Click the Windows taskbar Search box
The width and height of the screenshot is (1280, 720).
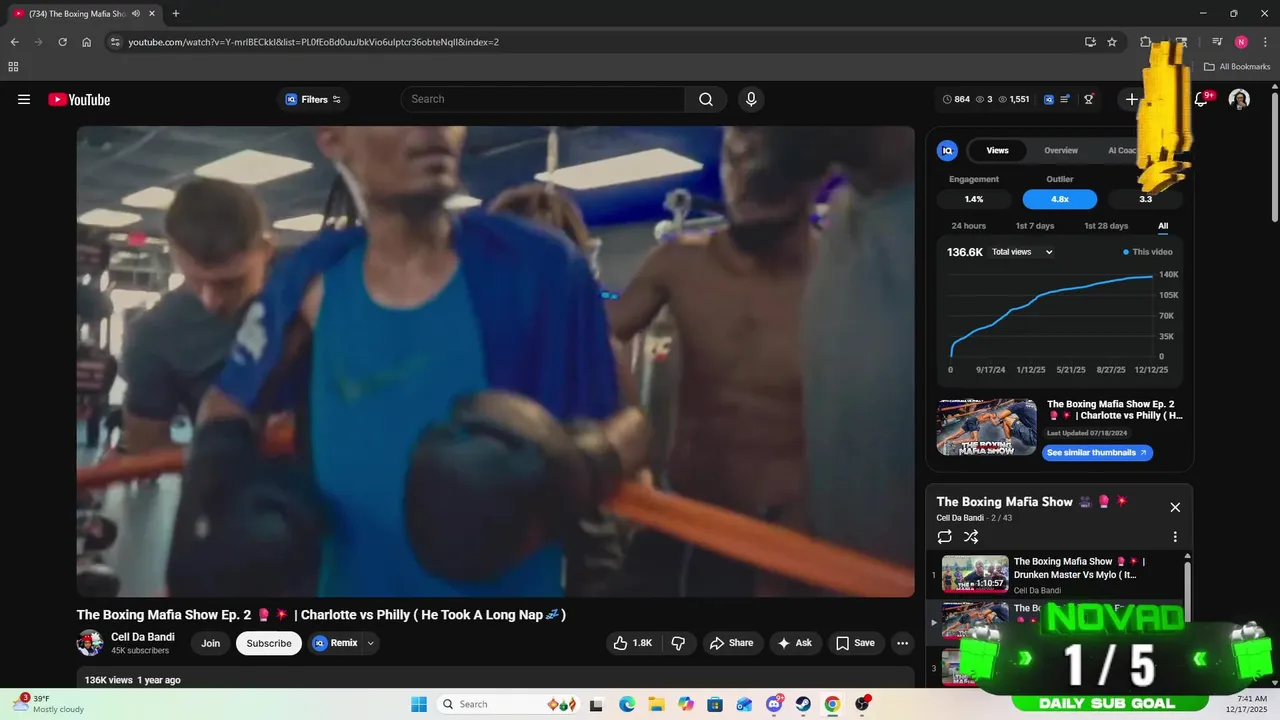[x=508, y=704]
